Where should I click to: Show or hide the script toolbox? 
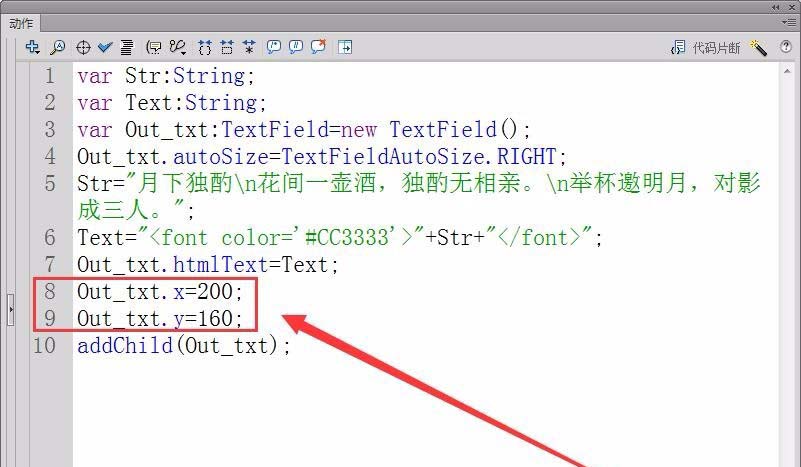pyautogui.click(x=345, y=48)
